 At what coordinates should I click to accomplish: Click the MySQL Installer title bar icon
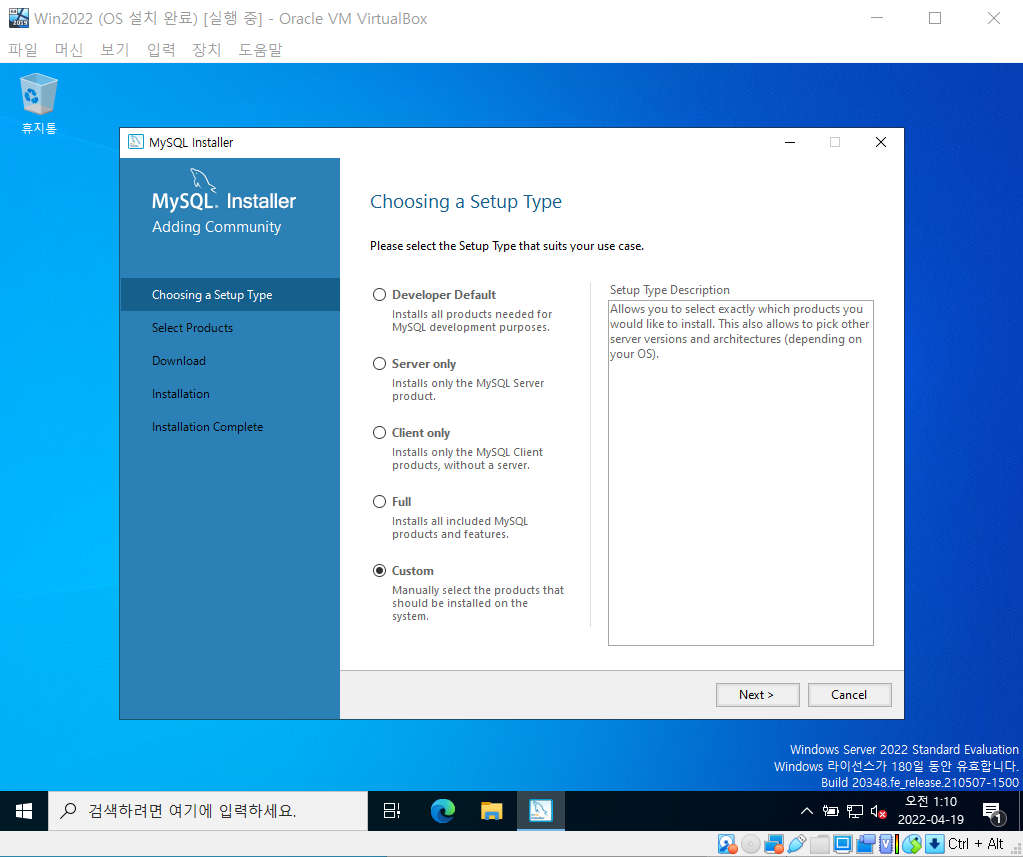(136, 142)
